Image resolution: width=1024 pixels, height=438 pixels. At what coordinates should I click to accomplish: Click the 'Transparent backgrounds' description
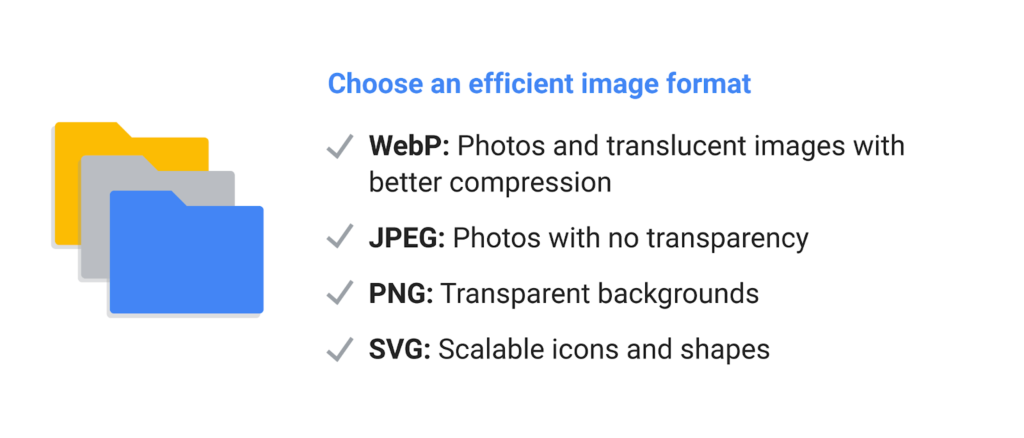[x=600, y=295]
